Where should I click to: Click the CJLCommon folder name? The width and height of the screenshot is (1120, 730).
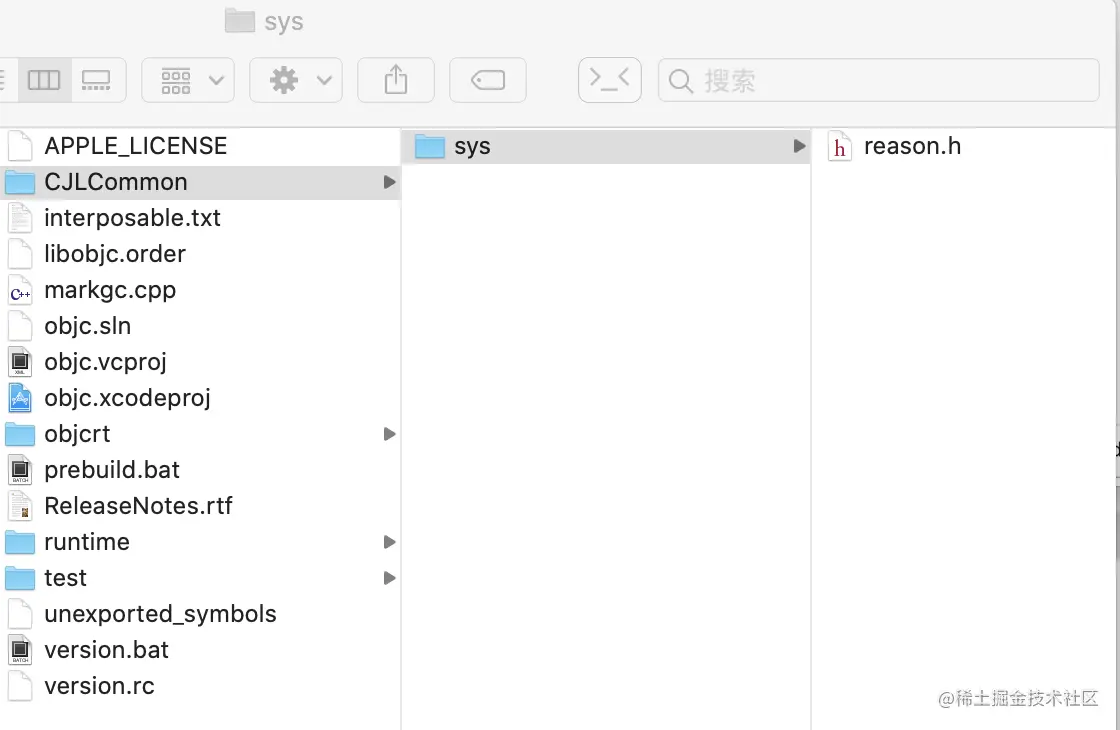(x=116, y=182)
